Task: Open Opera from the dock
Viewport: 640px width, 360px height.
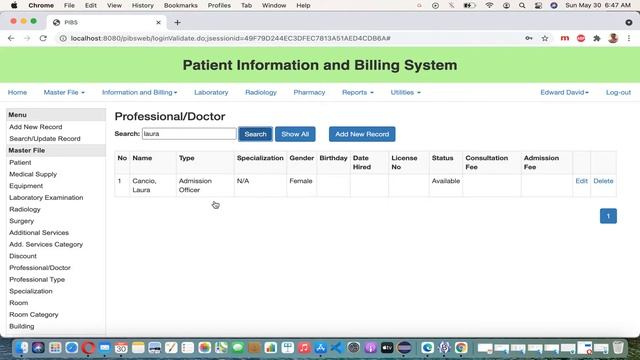Action: click(x=88, y=348)
